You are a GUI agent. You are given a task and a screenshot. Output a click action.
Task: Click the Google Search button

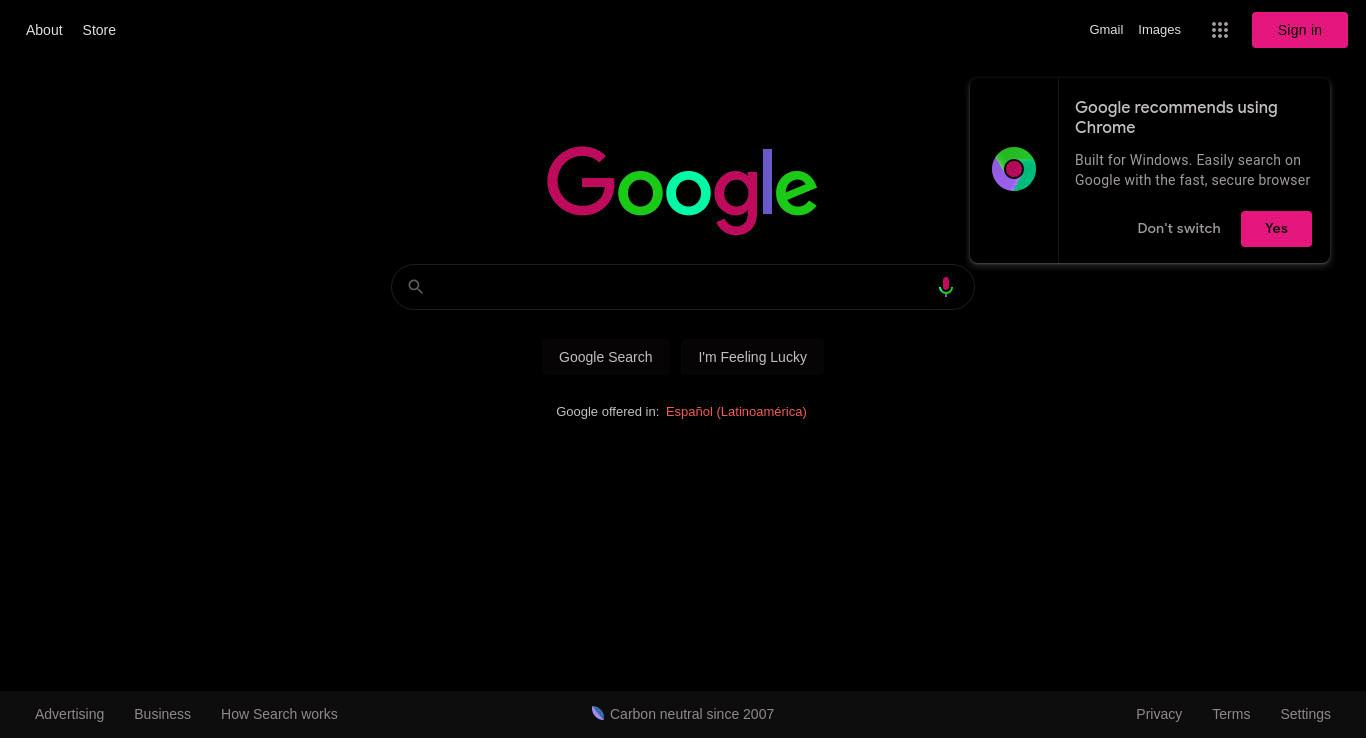605,357
